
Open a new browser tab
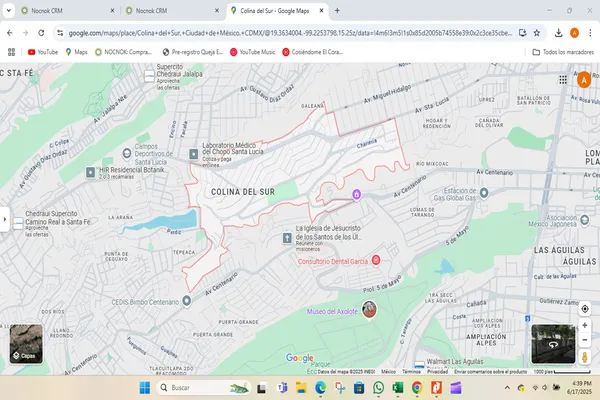(x=337, y=11)
